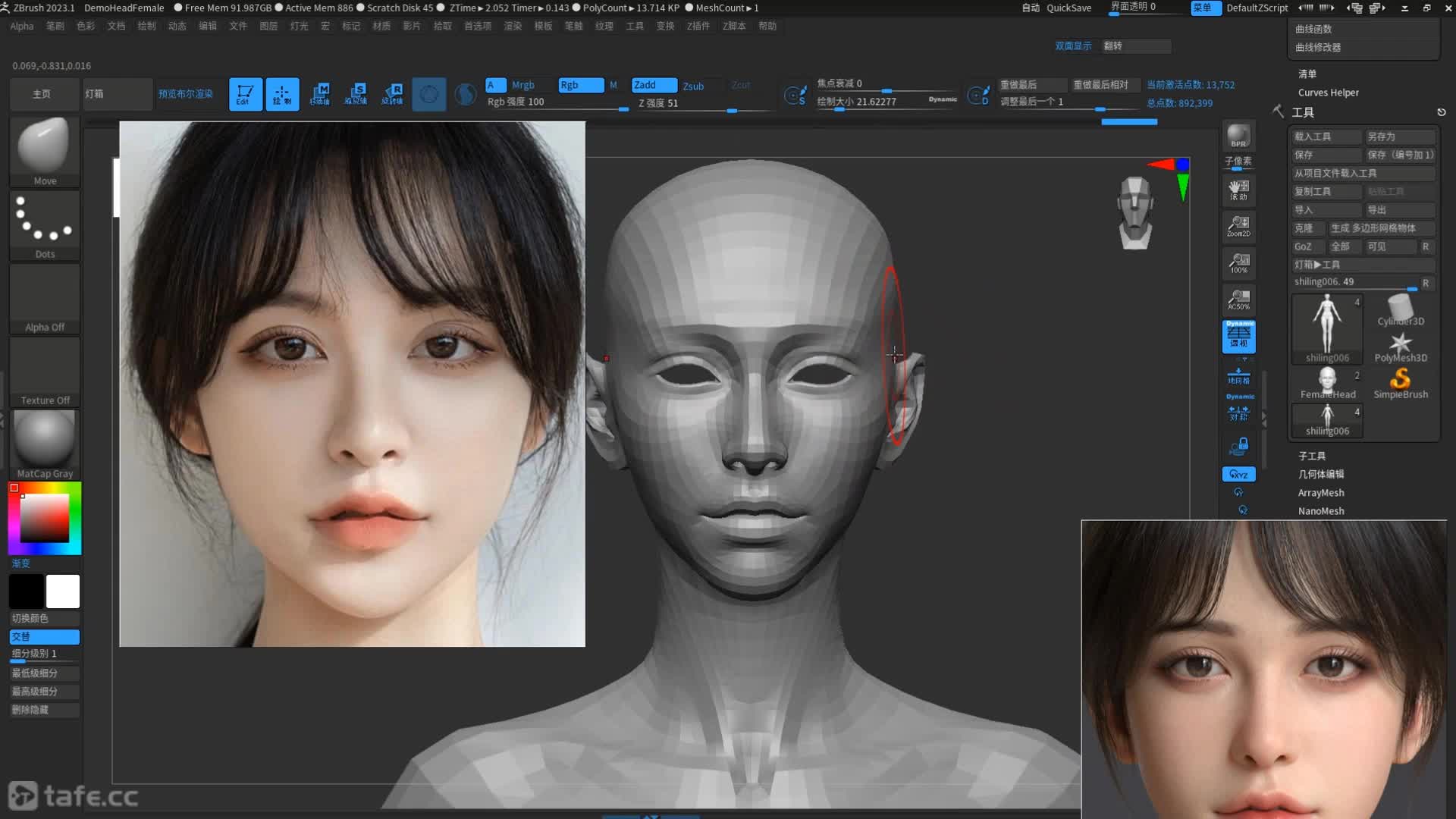Toggle the floor grid icon
1456x819 pixels.
click(1238, 375)
